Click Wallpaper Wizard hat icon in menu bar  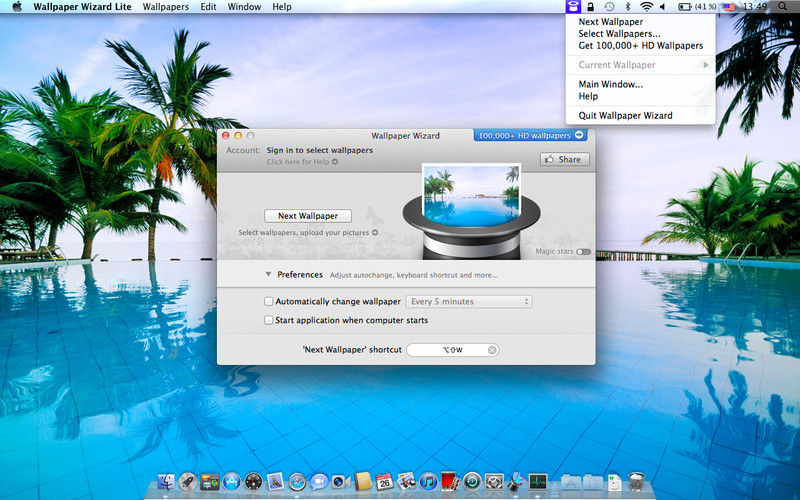(573, 7)
